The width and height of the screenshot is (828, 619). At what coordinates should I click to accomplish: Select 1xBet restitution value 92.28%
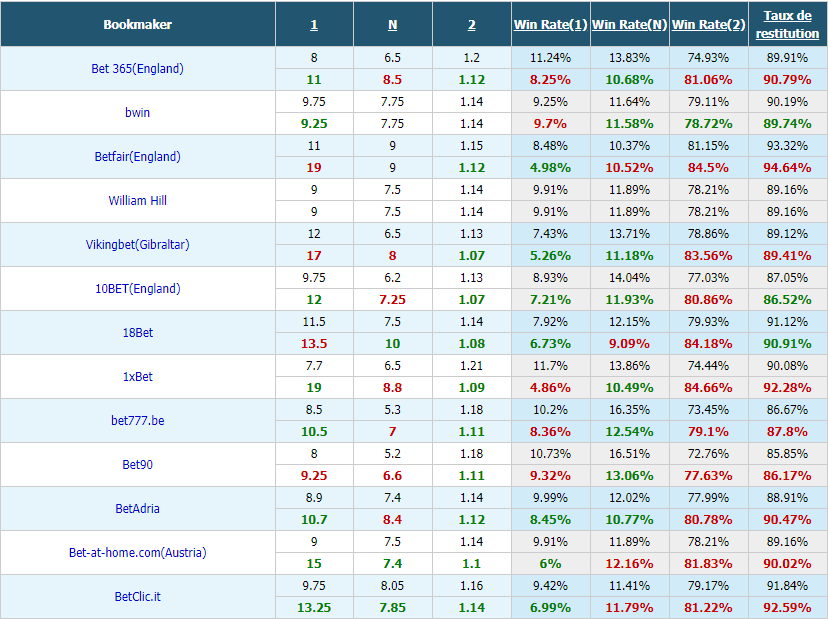coord(787,388)
